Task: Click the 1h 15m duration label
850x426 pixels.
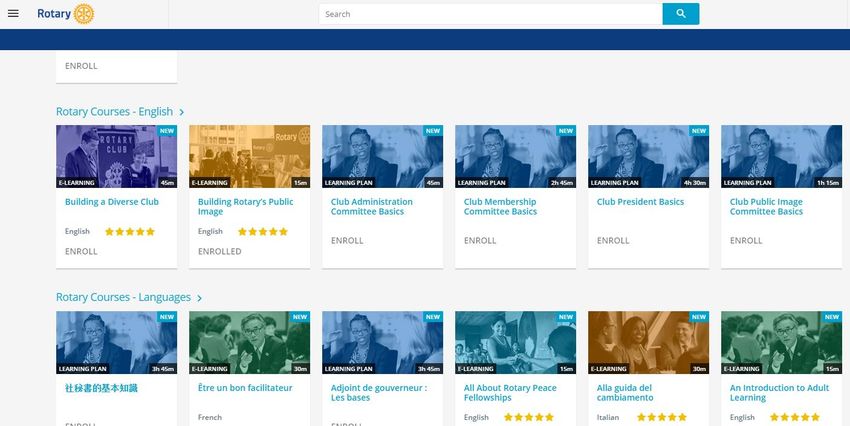Action: [828, 183]
